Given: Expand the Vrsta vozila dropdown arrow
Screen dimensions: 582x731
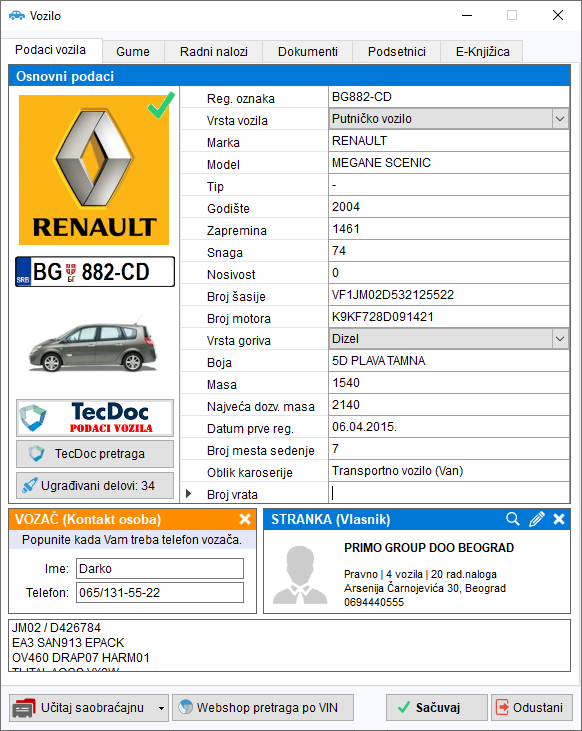Looking at the screenshot, I should coord(560,119).
